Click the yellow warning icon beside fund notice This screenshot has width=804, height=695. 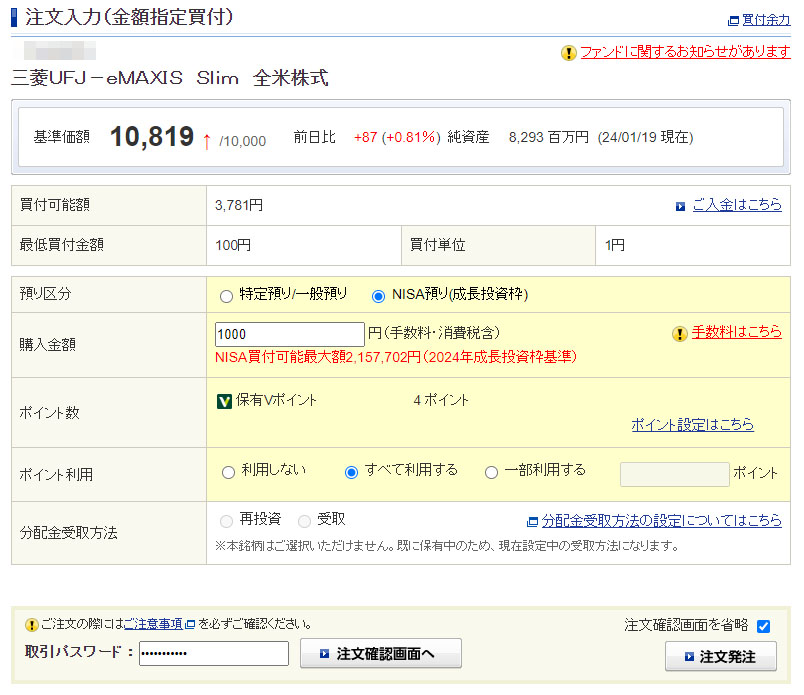click(x=569, y=53)
